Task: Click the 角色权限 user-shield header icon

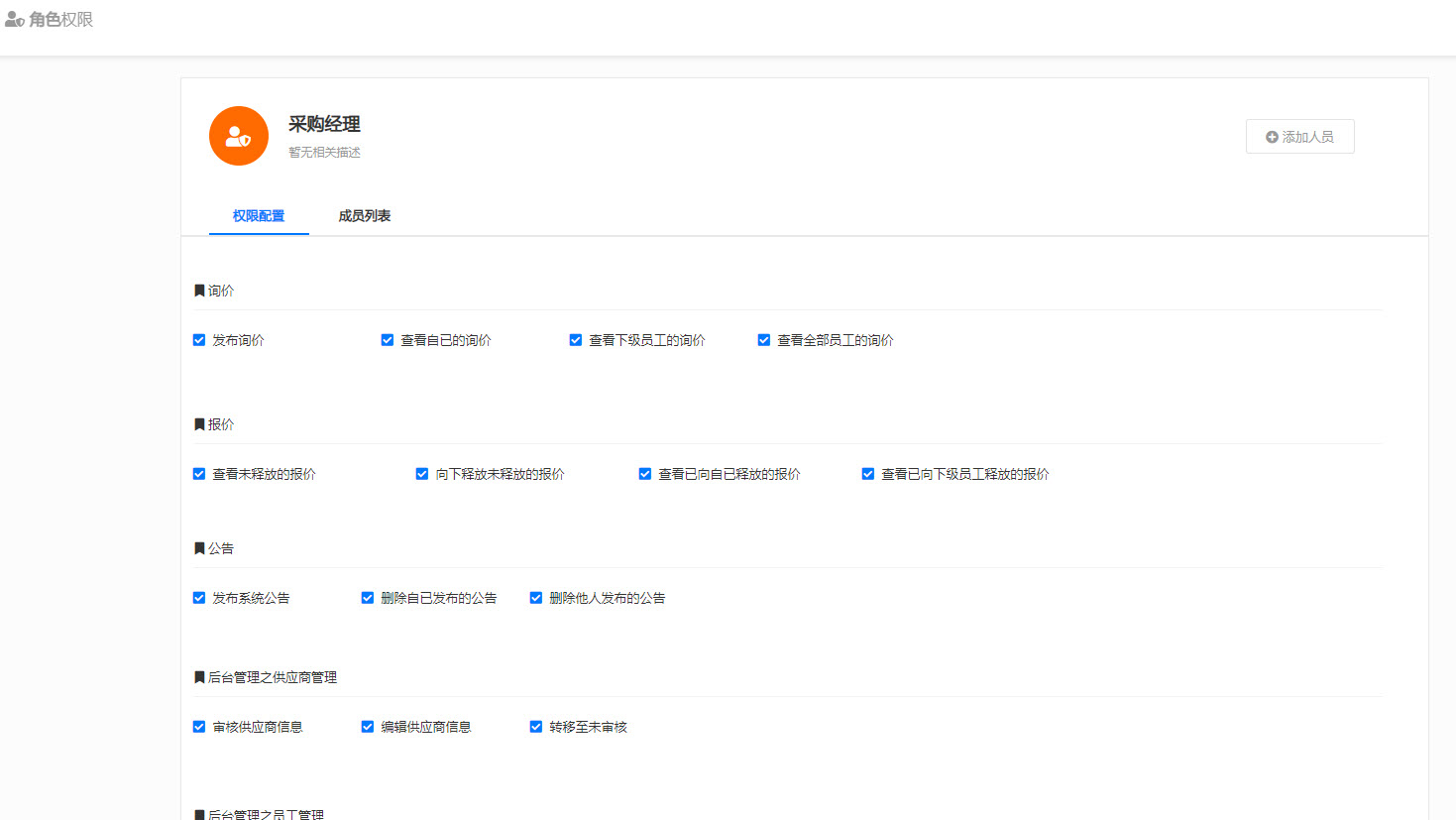Action: point(14,20)
